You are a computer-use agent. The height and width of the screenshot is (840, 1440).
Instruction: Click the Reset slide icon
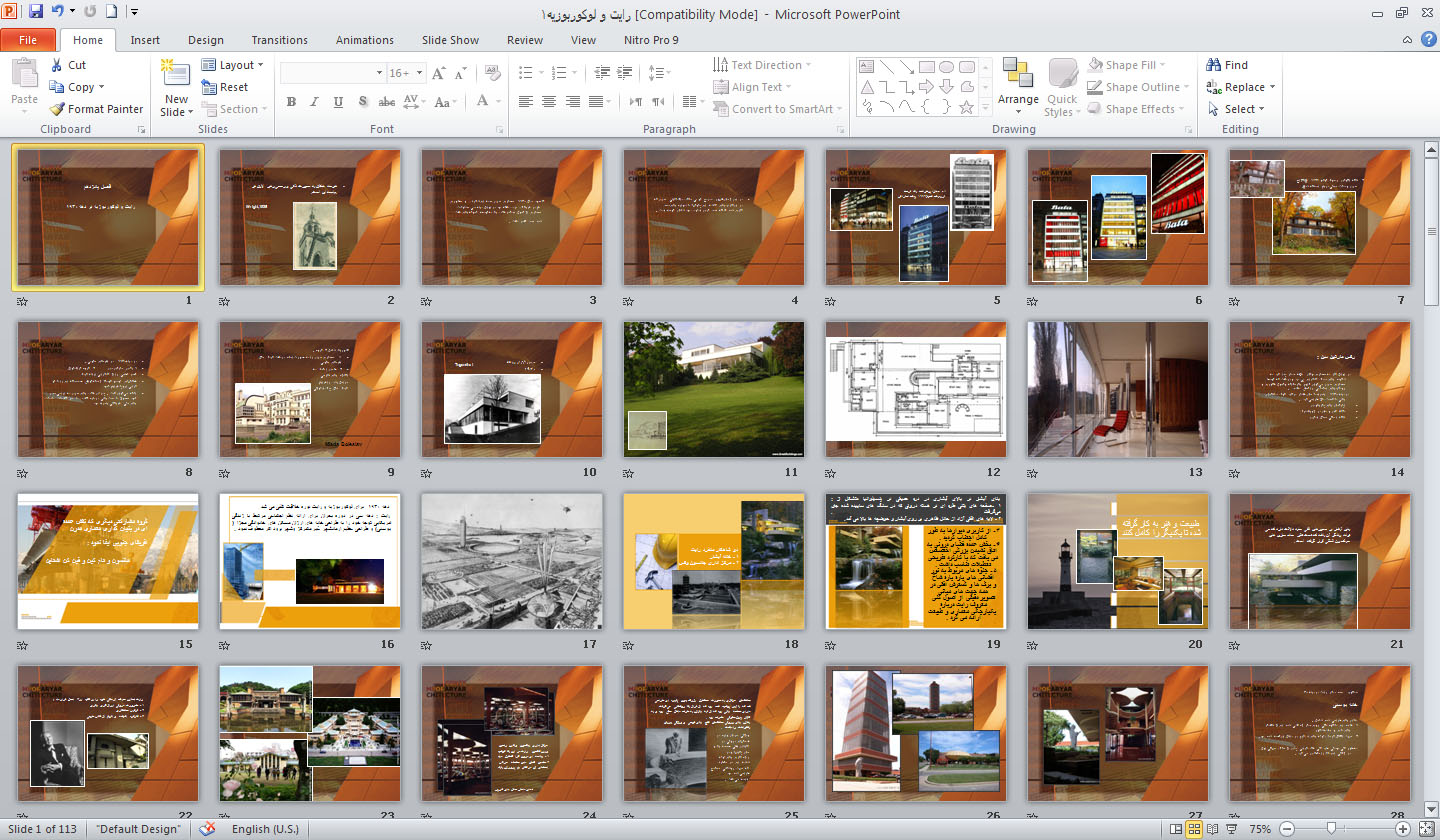coord(209,87)
